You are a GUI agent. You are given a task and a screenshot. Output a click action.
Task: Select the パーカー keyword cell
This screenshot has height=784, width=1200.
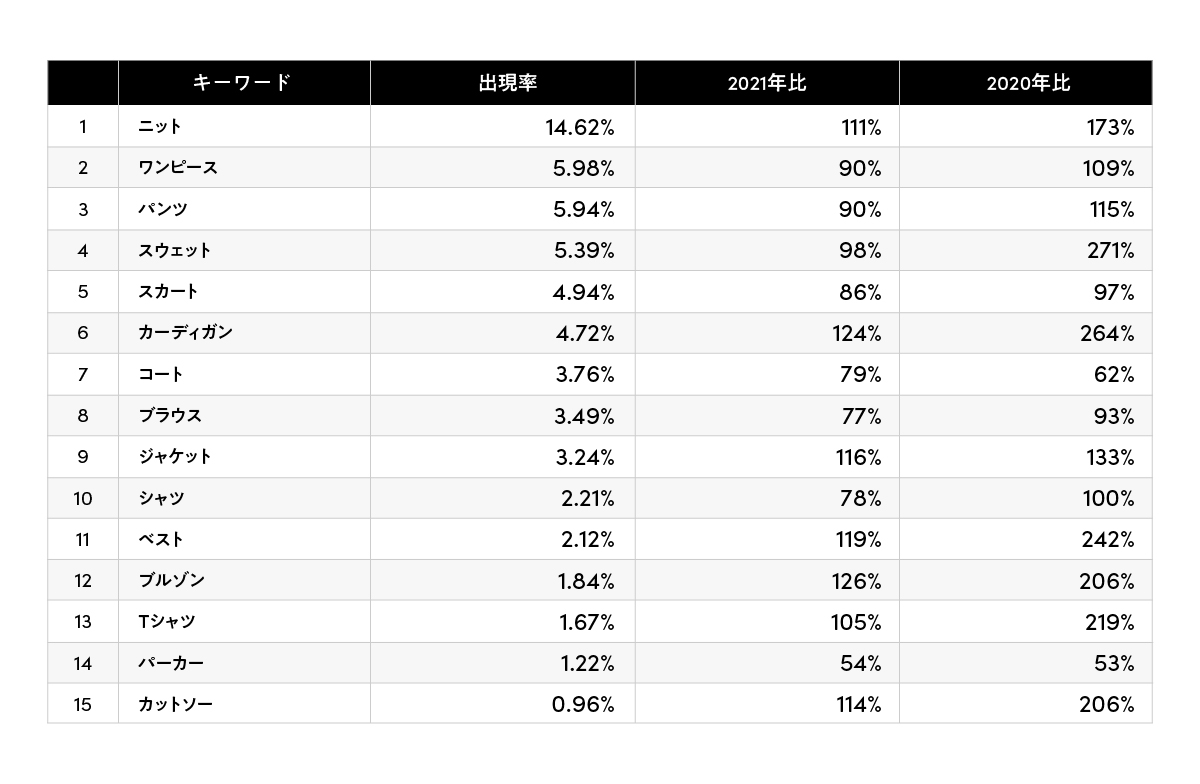(172, 663)
